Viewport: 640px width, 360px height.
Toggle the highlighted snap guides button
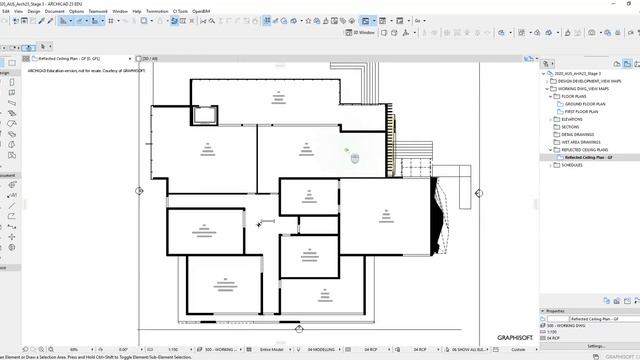click(x=79, y=21)
